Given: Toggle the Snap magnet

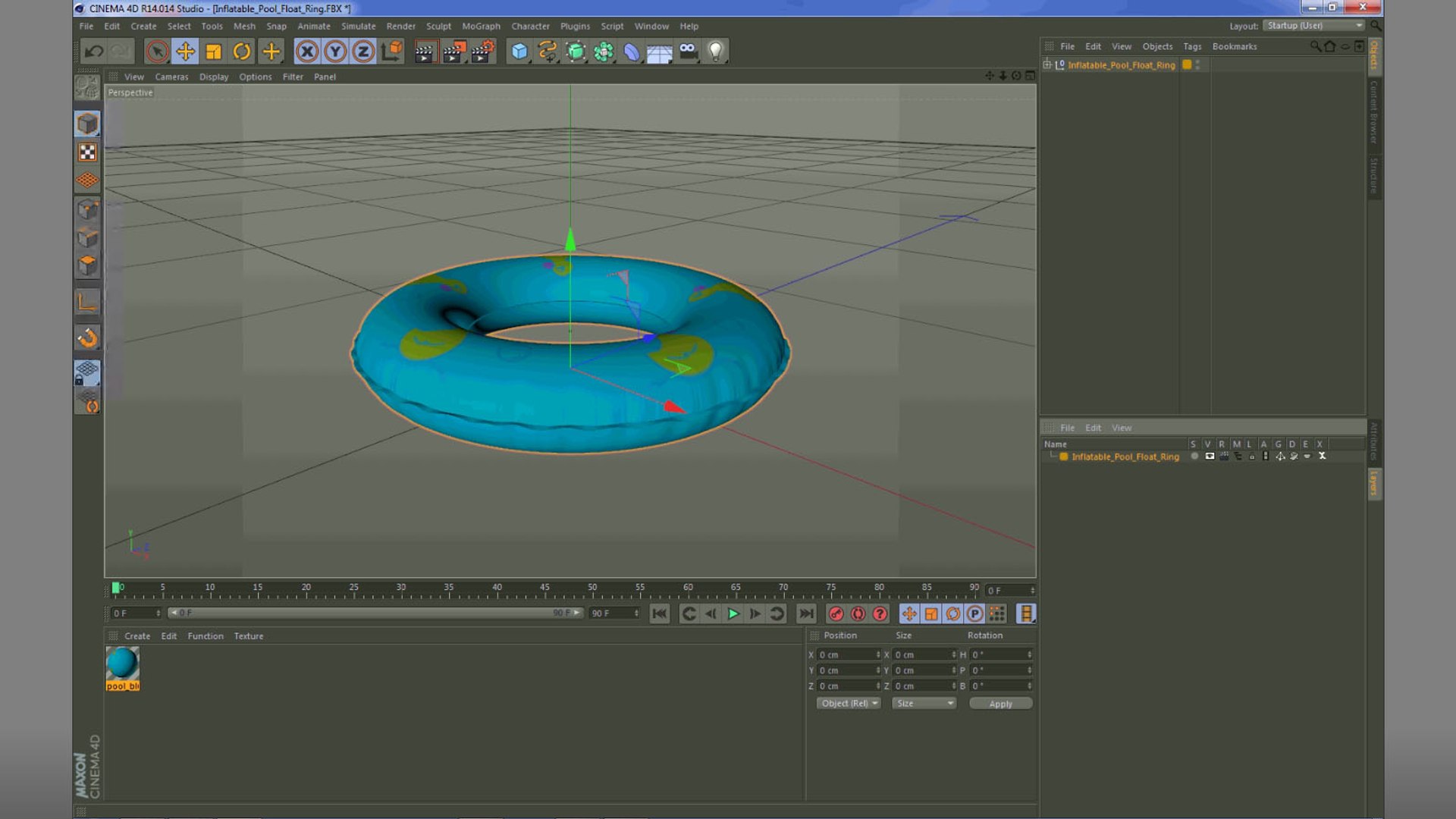Looking at the screenshot, I should coord(87,337).
